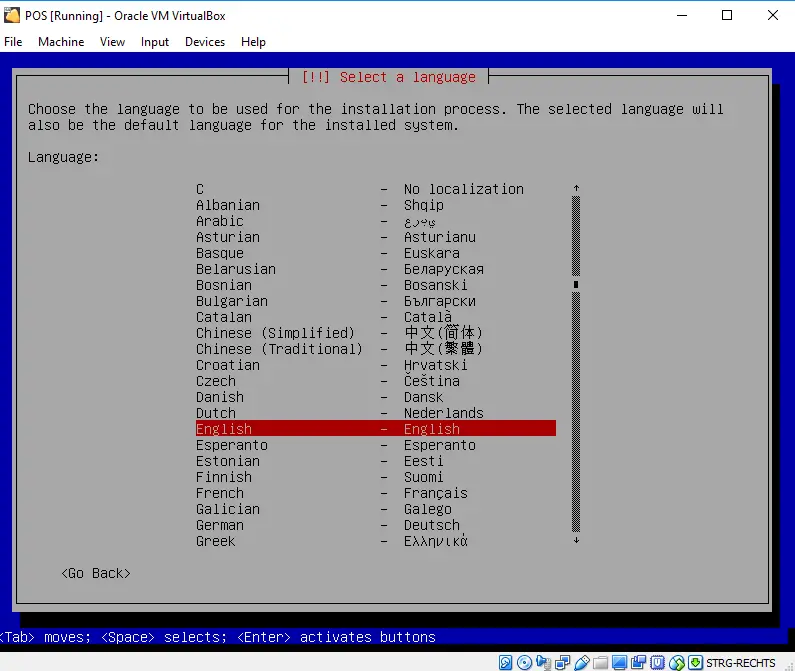
Task: Click the recording status icon
Action: tap(638, 662)
